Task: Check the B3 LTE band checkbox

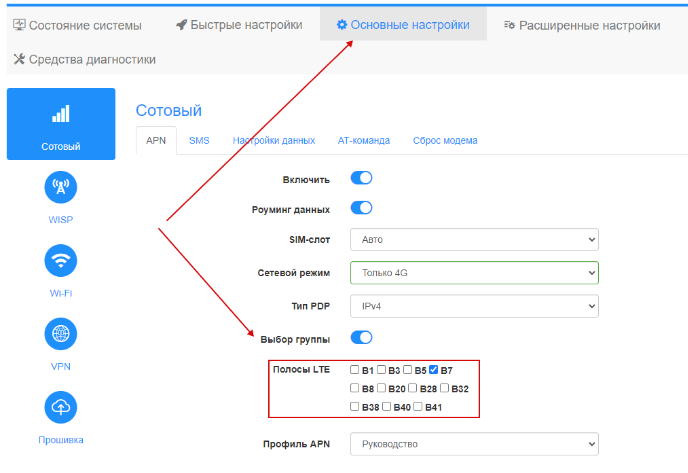Action: pos(381,369)
